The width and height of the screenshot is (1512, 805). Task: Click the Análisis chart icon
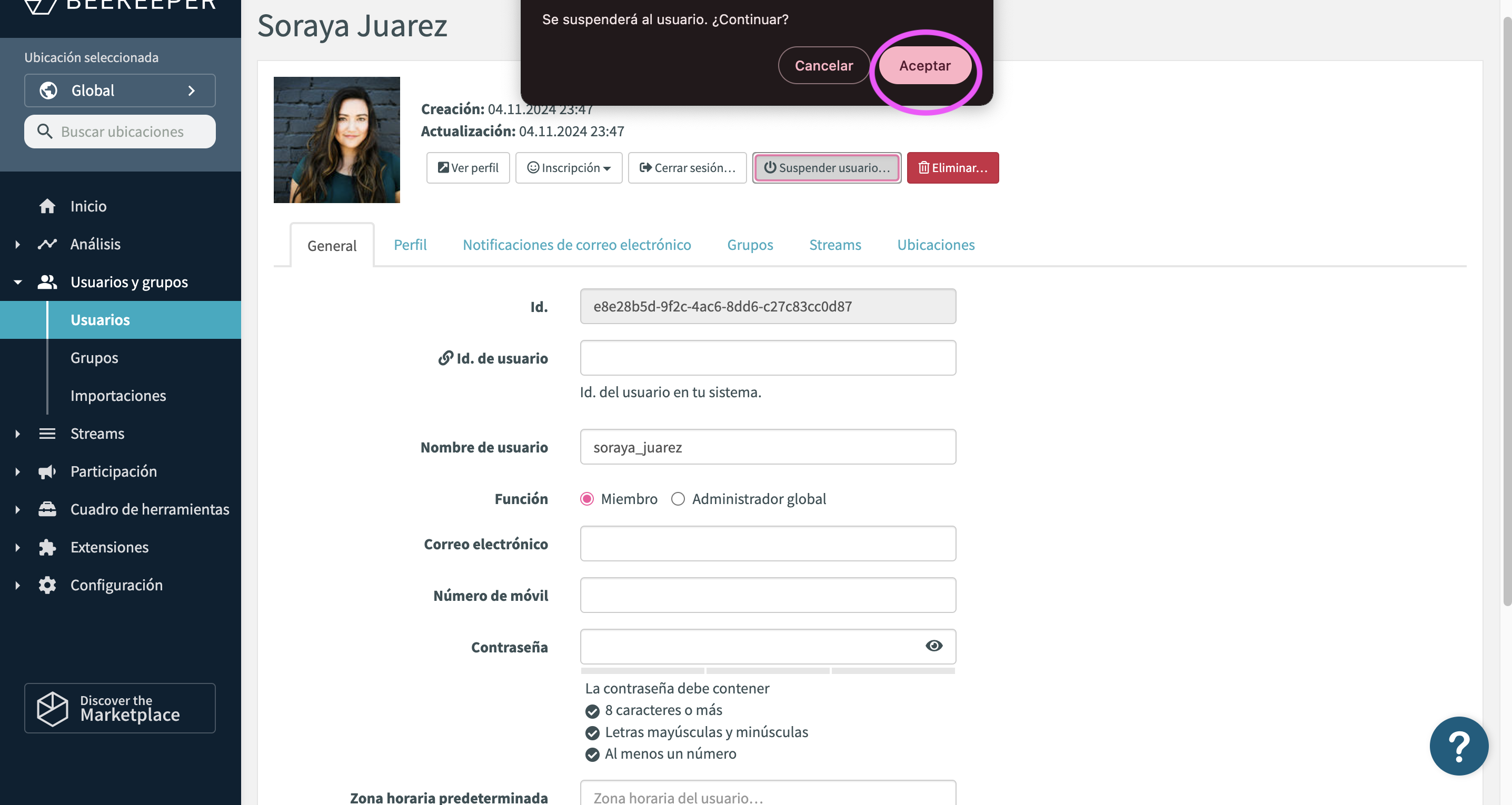47,244
